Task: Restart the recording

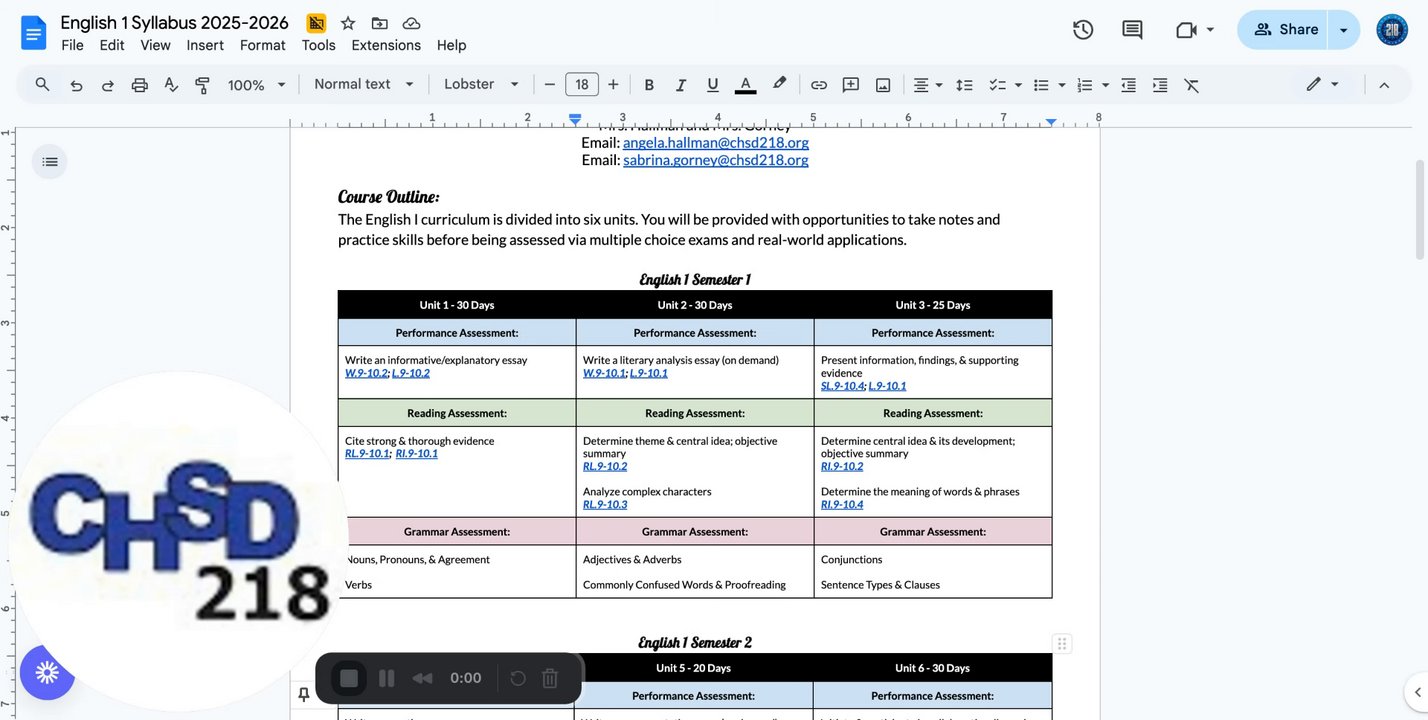Action: 518,679
